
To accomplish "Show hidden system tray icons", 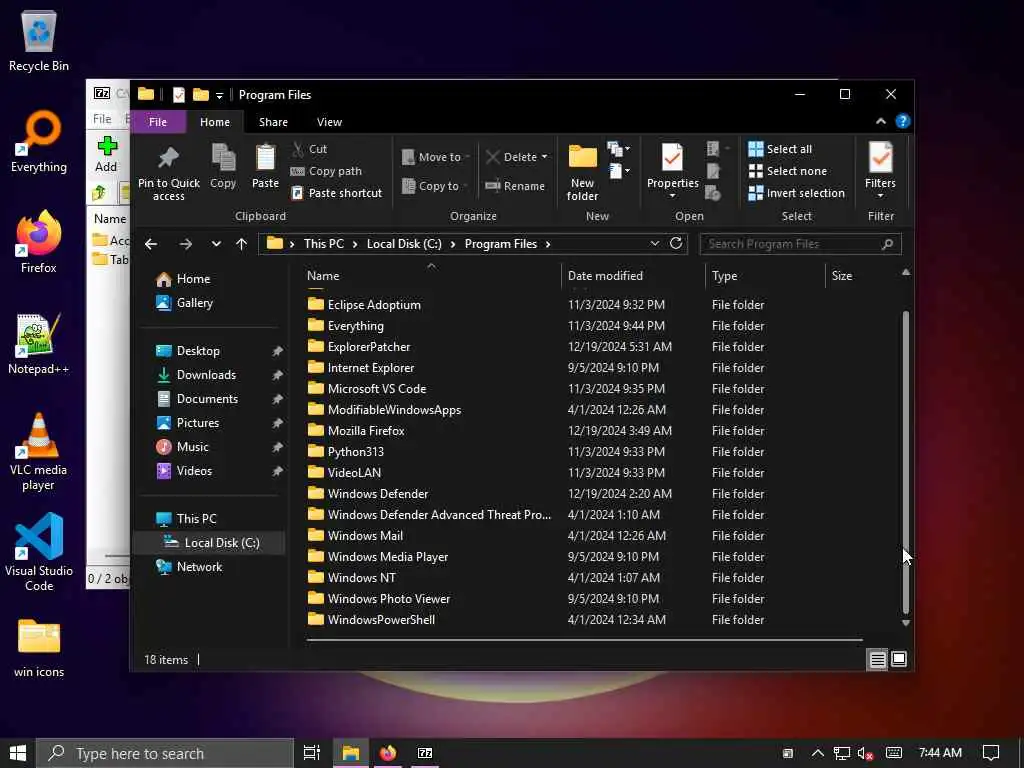I will click(x=817, y=753).
